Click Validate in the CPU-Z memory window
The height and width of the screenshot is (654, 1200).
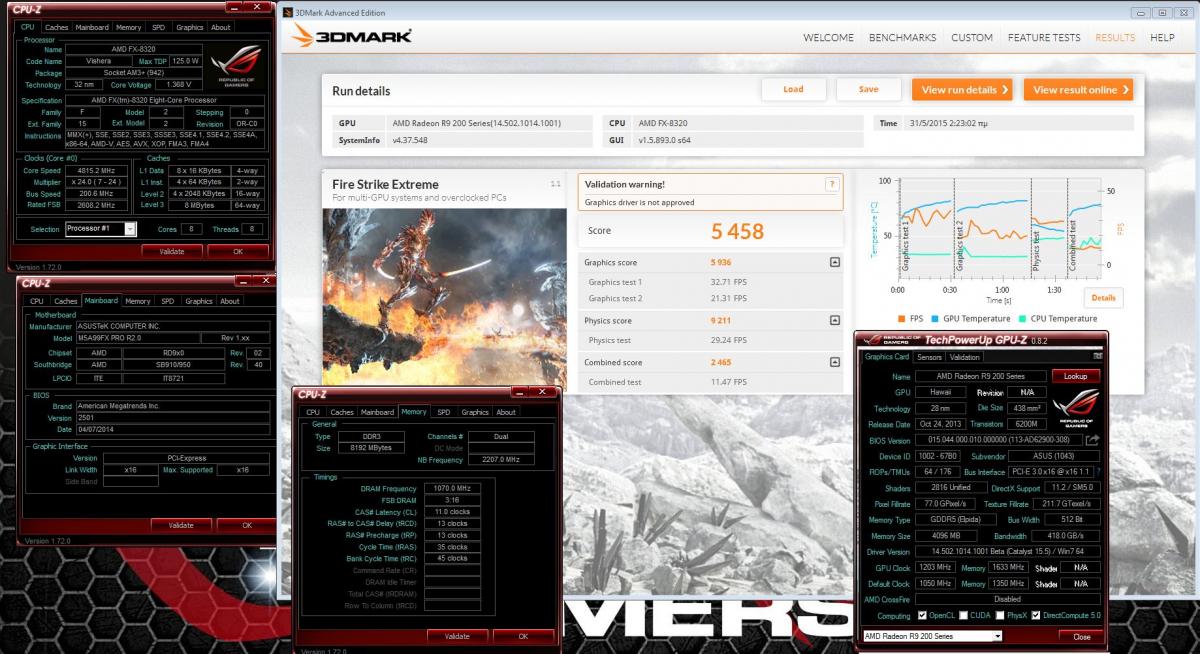click(x=457, y=636)
